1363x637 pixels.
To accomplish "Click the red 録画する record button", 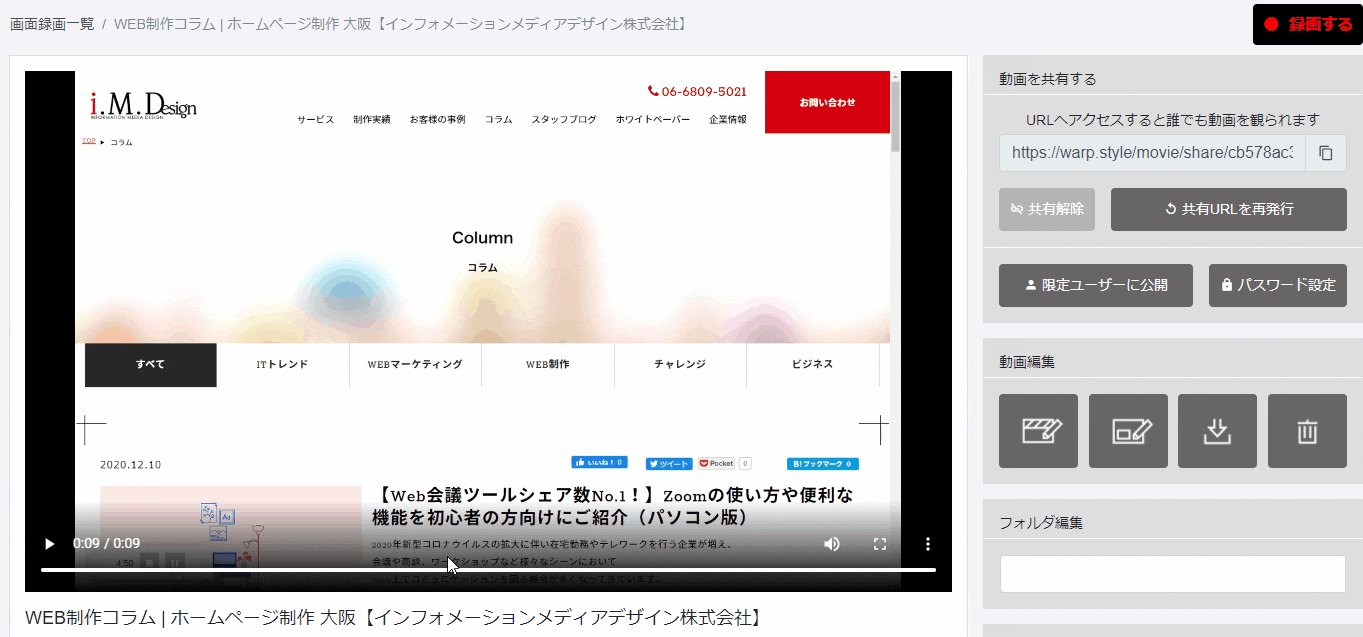I will coord(1308,25).
